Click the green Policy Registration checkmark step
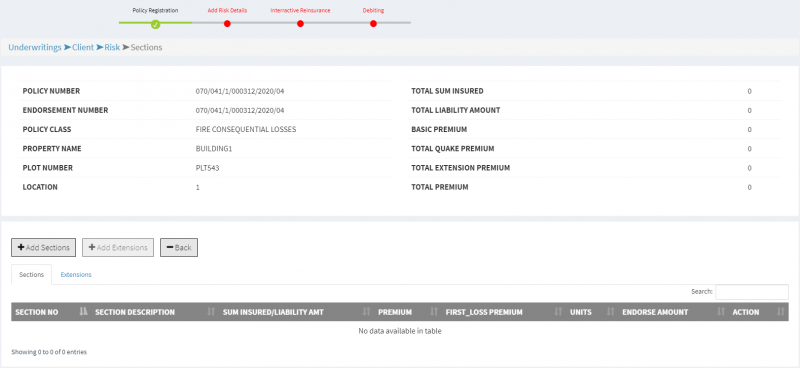Image resolution: width=800 pixels, height=368 pixels. [156, 24]
